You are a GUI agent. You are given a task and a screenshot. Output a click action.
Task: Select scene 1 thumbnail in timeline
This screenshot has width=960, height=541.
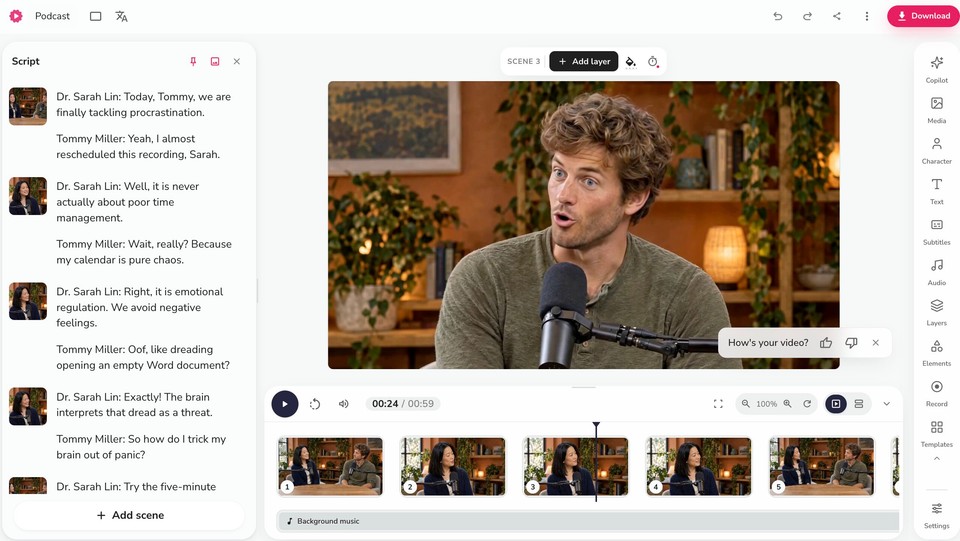pyautogui.click(x=331, y=466)
